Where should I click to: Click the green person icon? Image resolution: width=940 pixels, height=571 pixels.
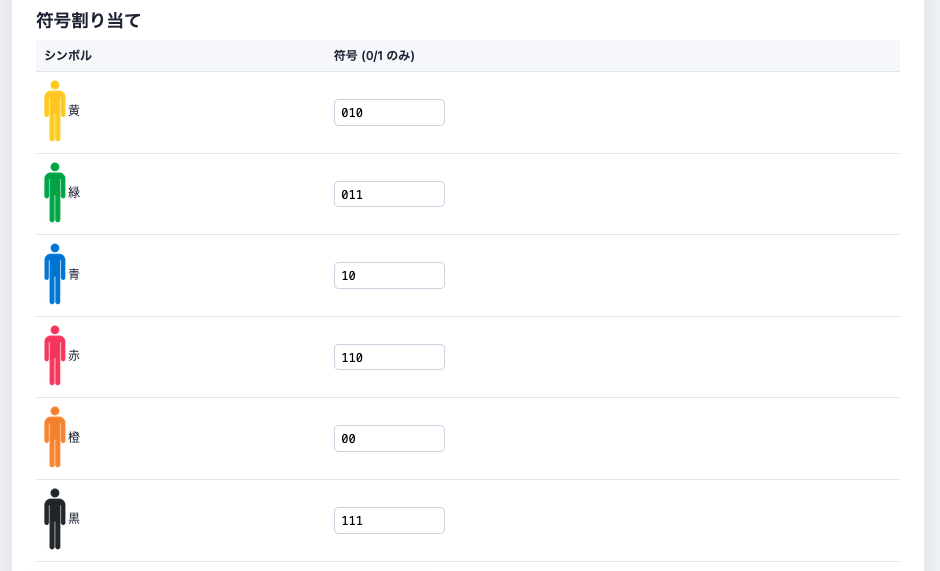click(x=55, y=193)
